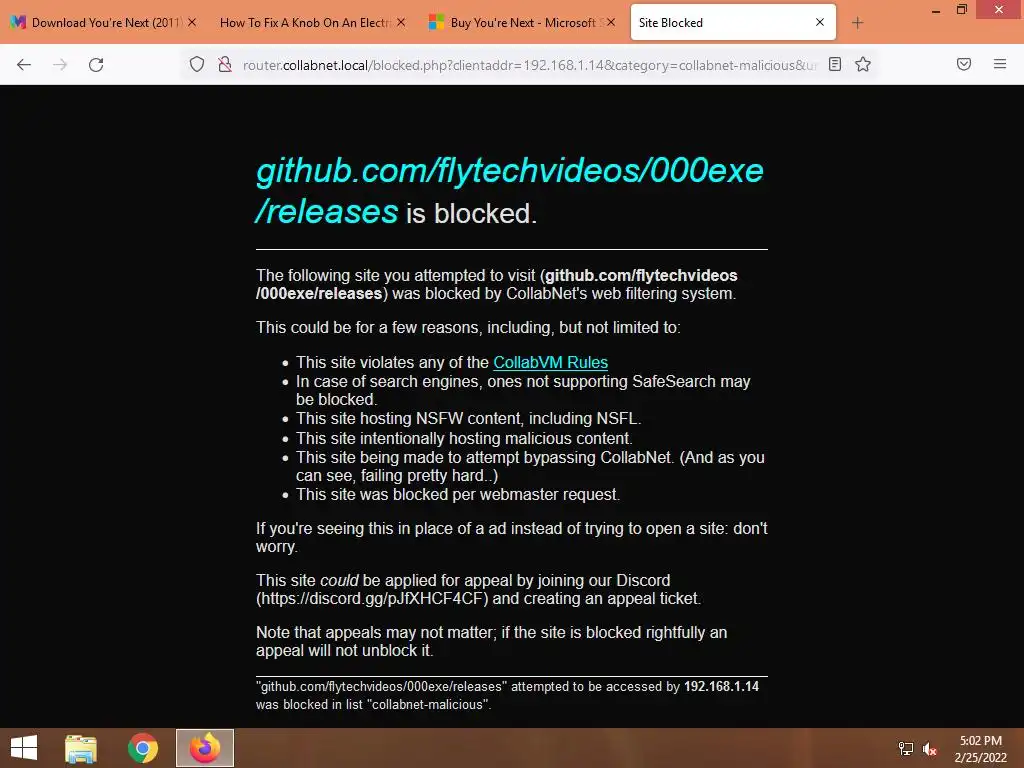Image resolution: width=1024 pixels, height=768 pixels.
Task: Click the Discord invite URL text
Action: coord(372,599)
